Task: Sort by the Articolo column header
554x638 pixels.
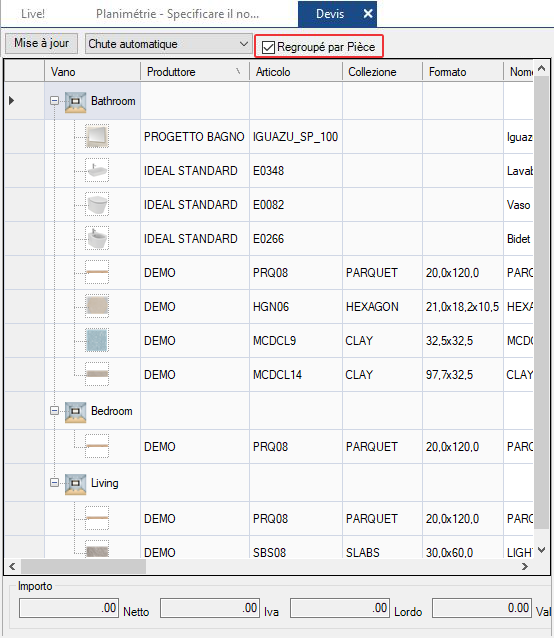Action: (296, 72)
